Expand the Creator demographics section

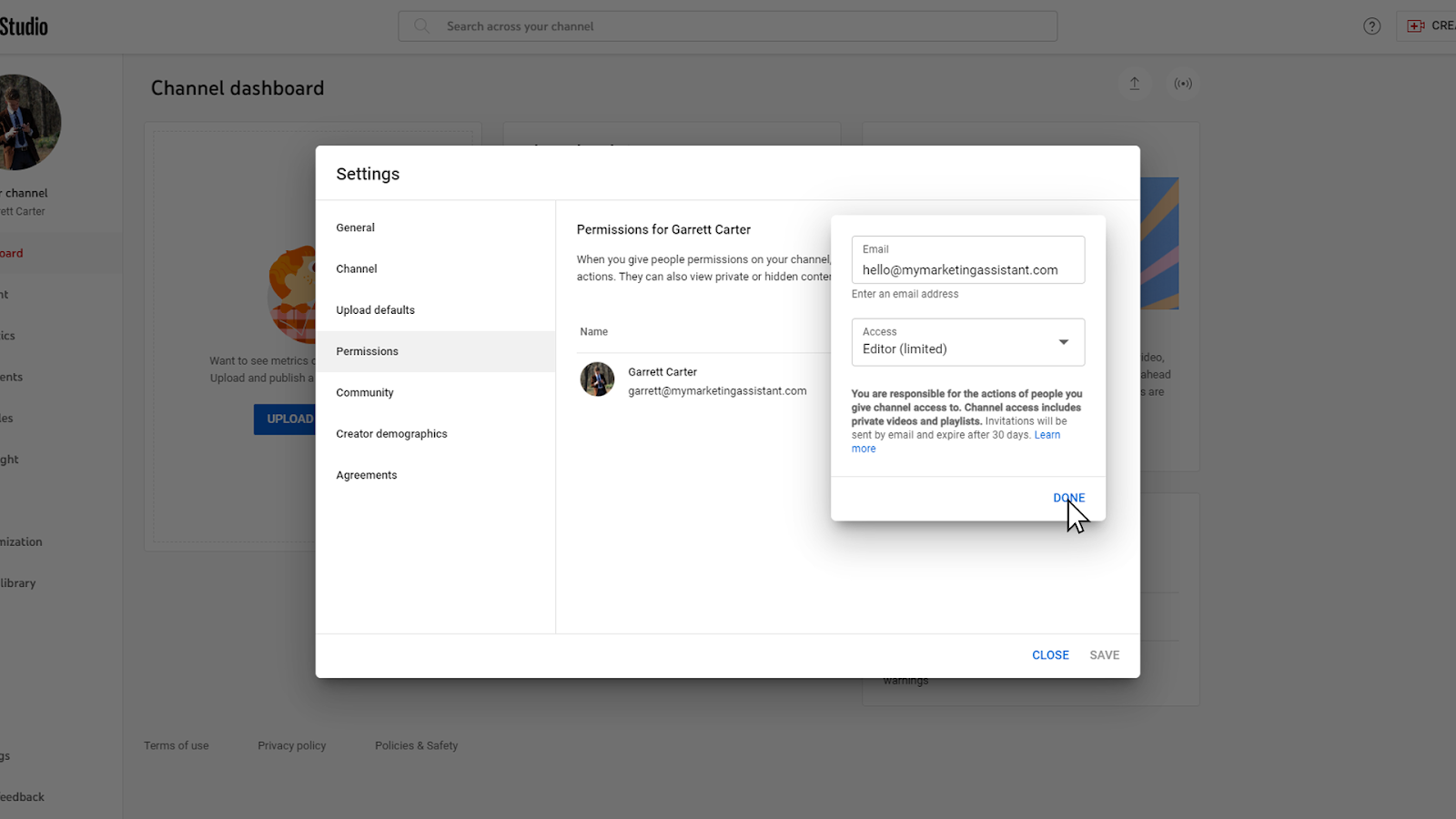391,433
